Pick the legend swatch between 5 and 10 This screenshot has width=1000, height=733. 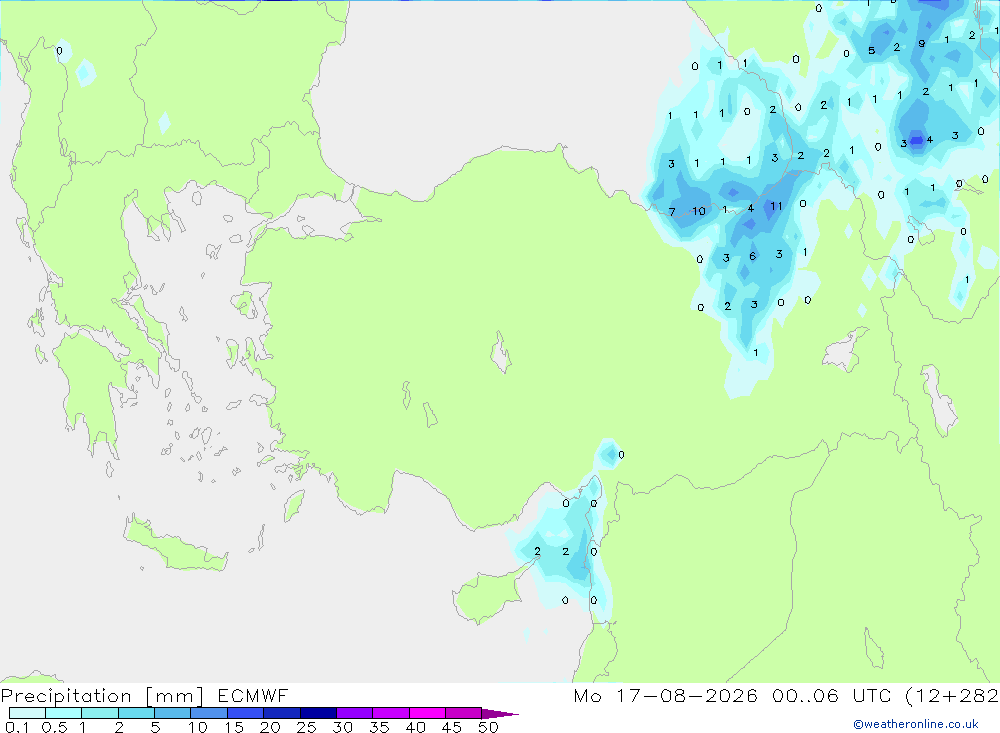(172, 713)
